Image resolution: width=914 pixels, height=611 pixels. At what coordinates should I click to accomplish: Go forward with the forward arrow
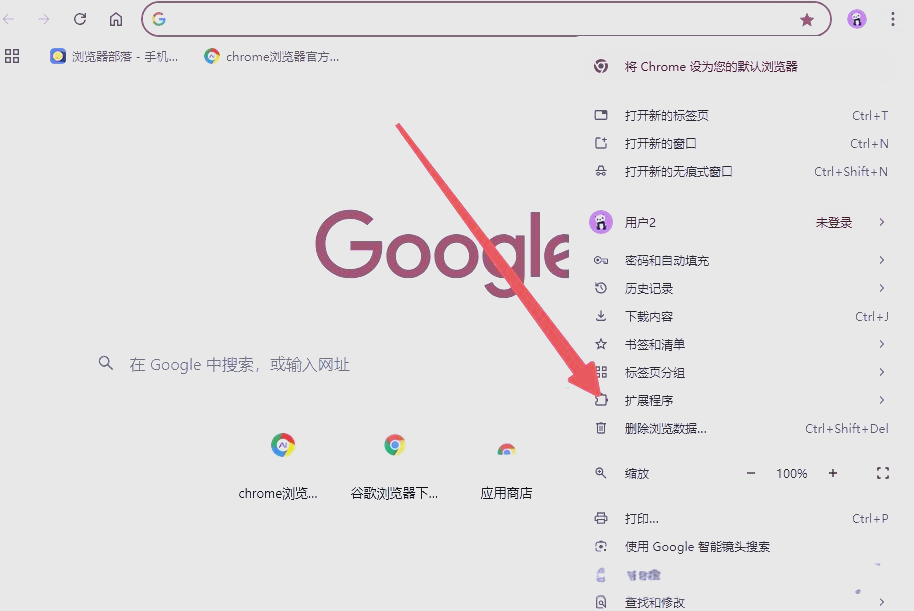point(44,19)
